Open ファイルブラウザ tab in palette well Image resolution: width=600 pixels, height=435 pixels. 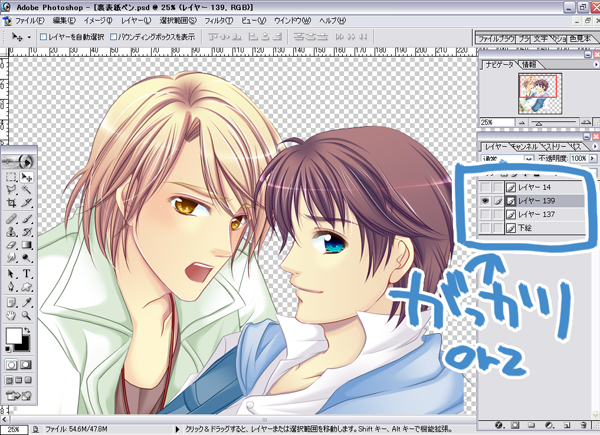coord(496,39)
